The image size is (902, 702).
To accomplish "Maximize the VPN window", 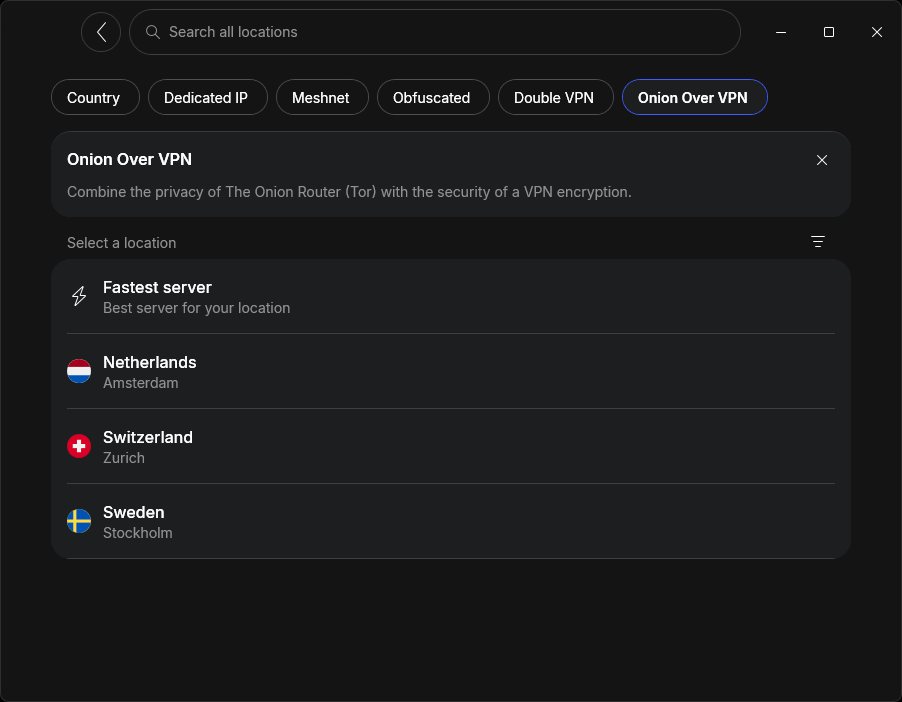I will 828,32.
